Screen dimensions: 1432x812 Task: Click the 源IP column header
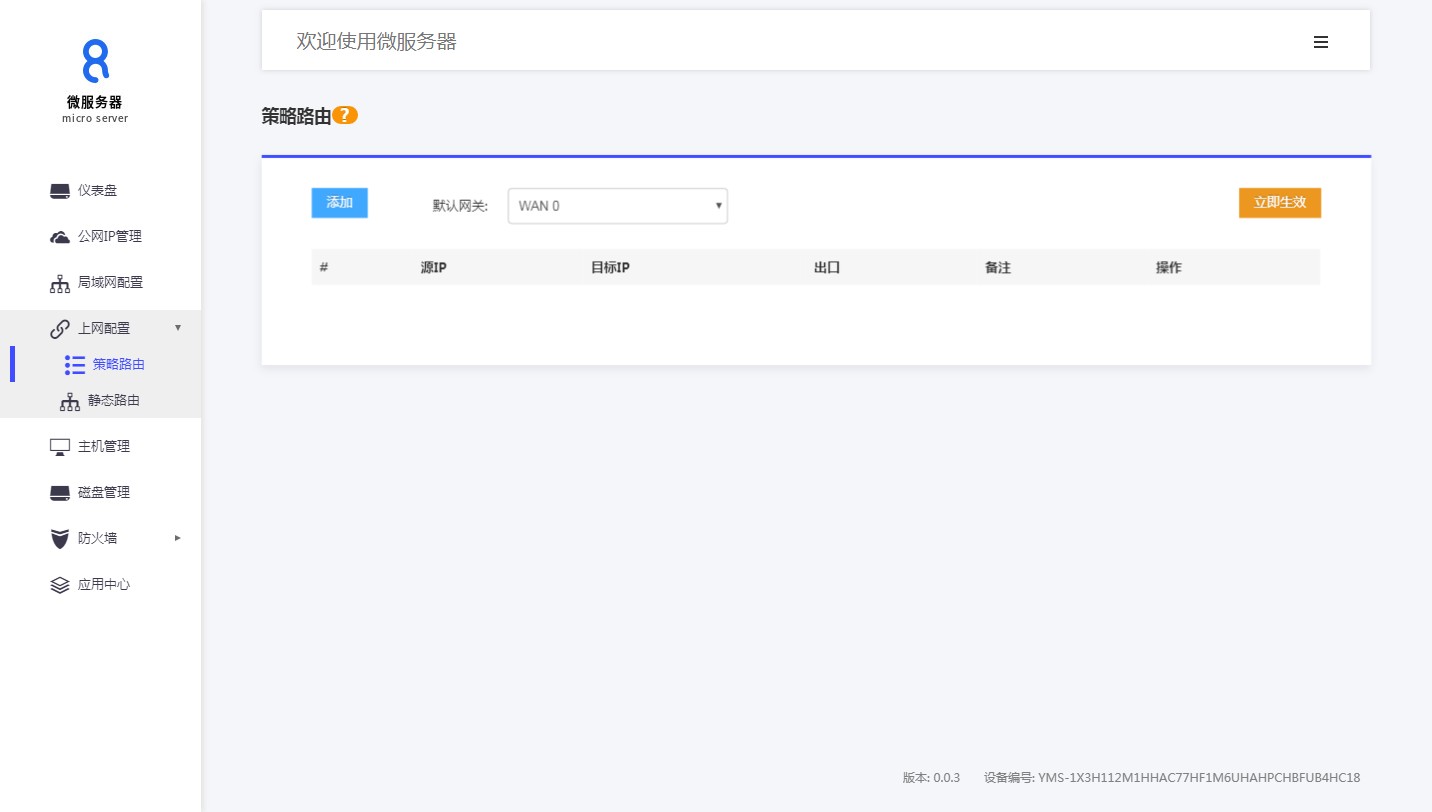coord(433,268)
